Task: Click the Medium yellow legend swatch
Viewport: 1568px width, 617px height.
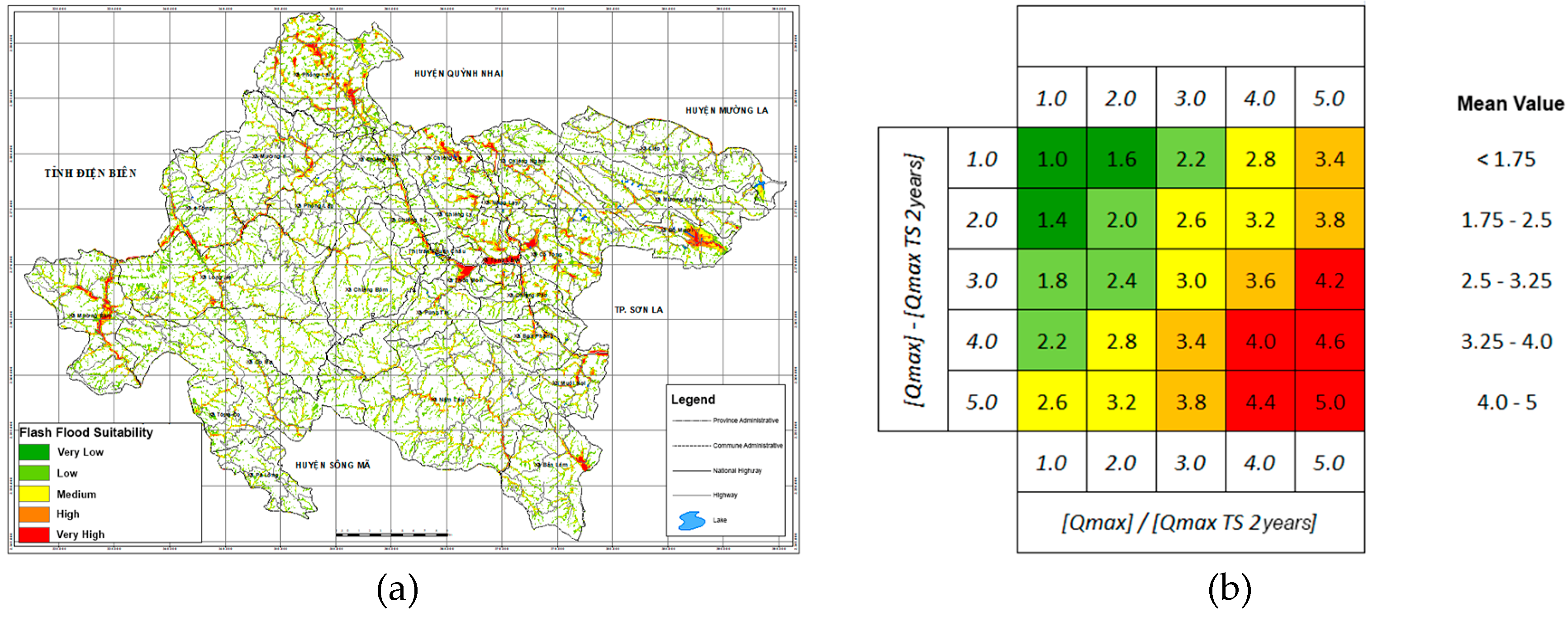Action: (34, 494)
